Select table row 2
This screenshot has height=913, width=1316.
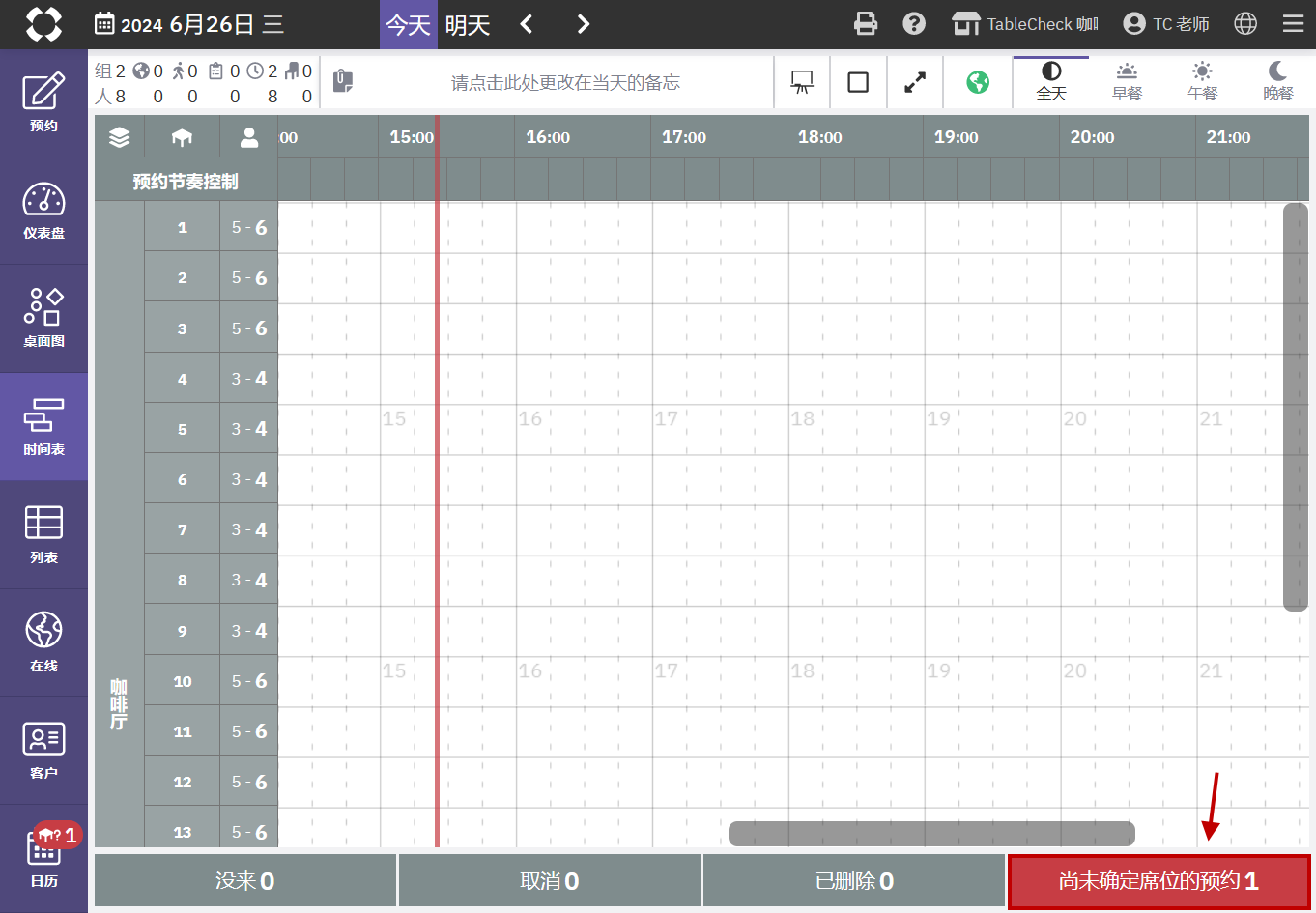tap(183, 278)
